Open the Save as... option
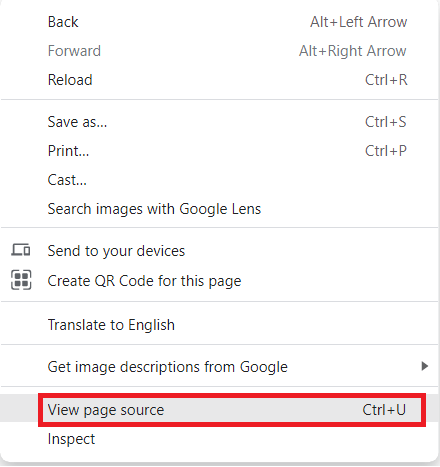Image resolution: width=440 pixels, height=467 pixels. click(219, 122)
